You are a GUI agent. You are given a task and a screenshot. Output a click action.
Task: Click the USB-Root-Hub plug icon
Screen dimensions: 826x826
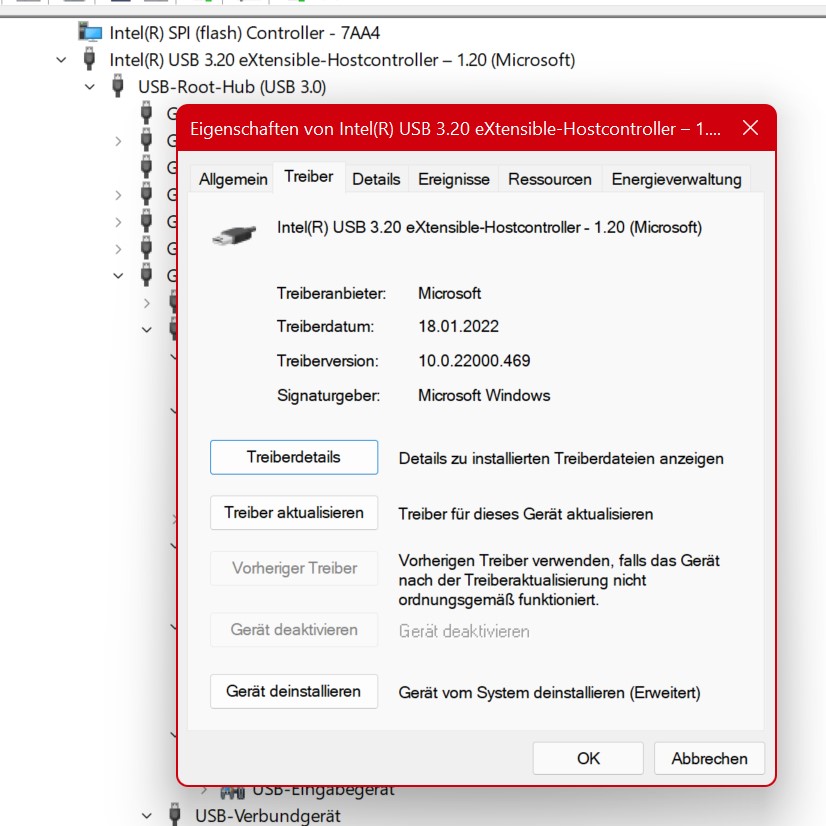pos(118,86)
